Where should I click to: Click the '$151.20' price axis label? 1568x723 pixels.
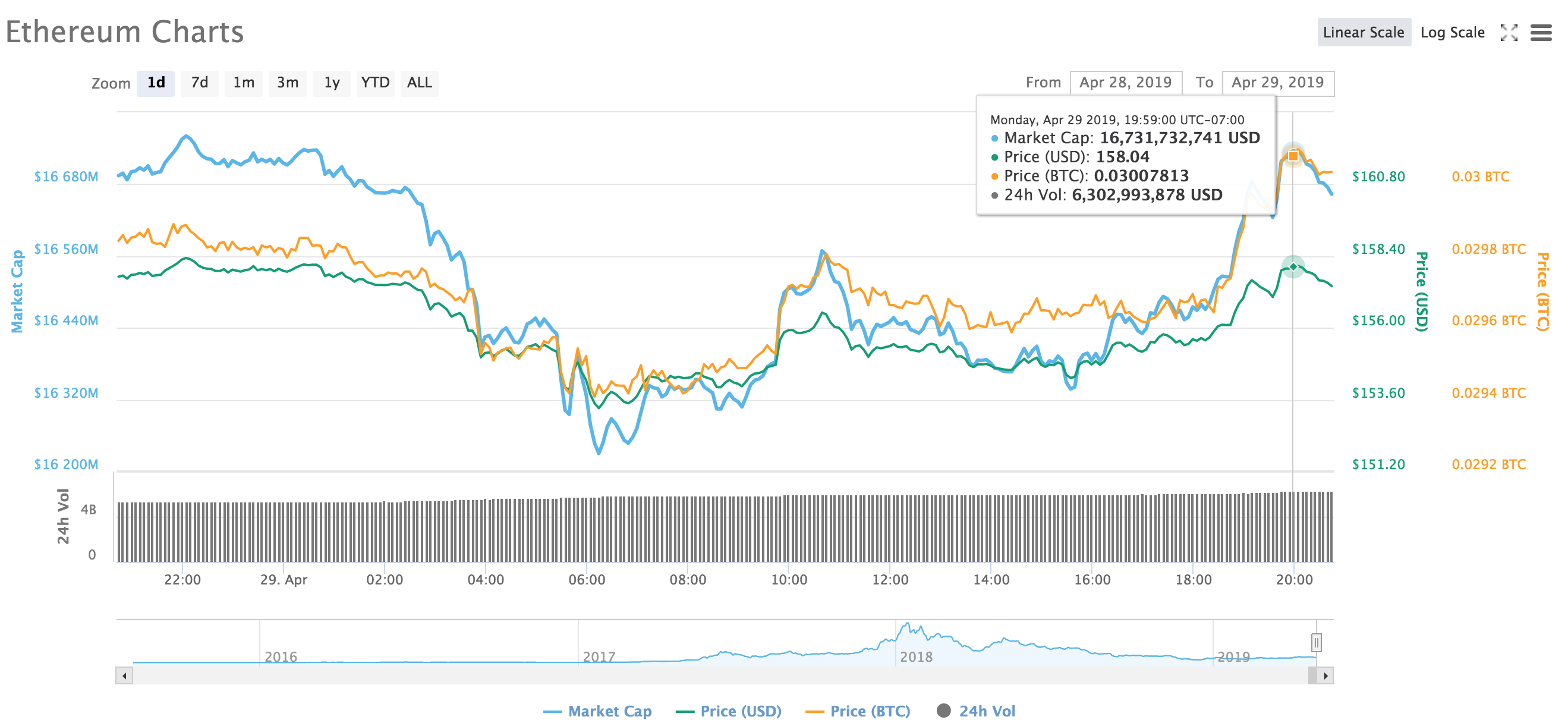pos(1379,464)
